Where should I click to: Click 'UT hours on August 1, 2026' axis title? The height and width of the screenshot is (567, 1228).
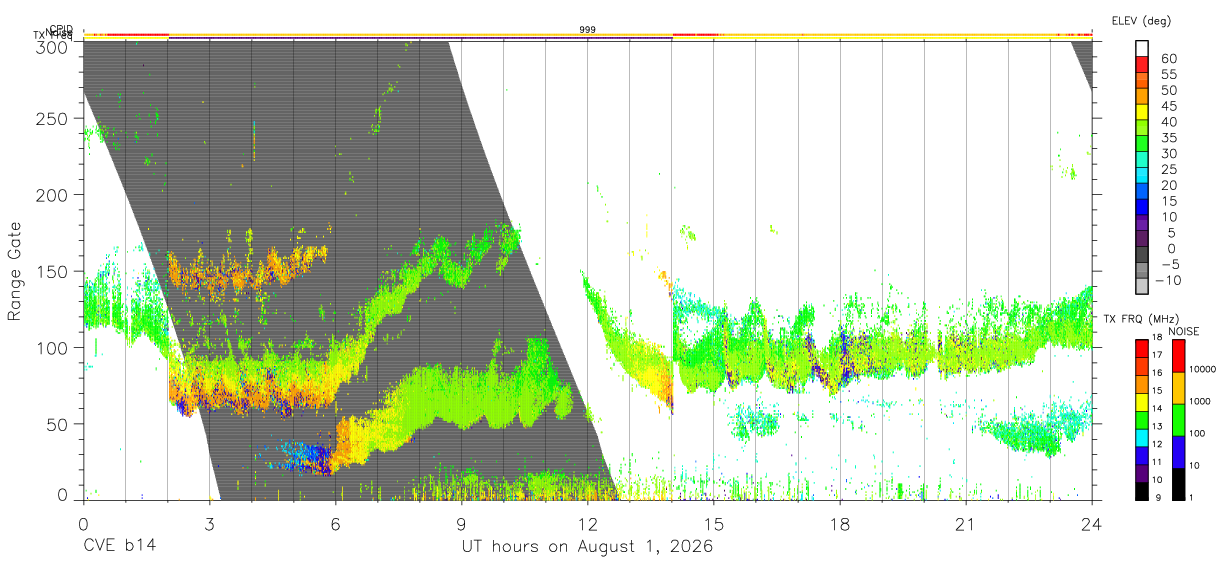point(587,547)
